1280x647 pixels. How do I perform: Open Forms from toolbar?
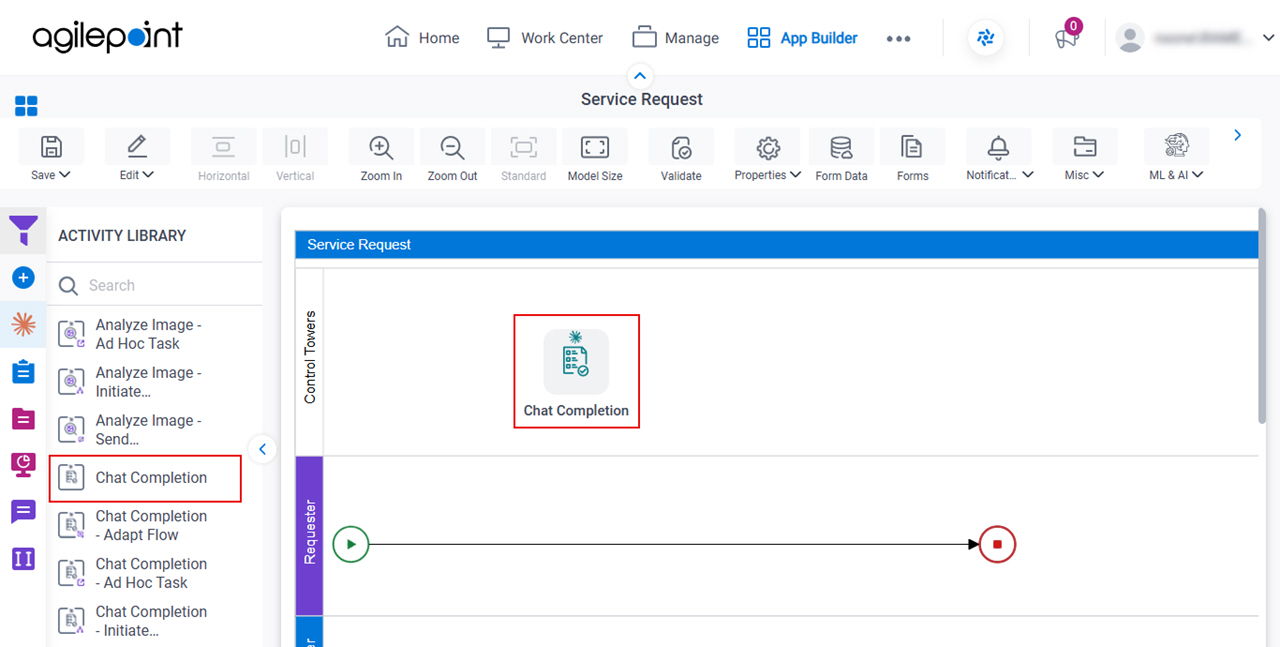912,157
